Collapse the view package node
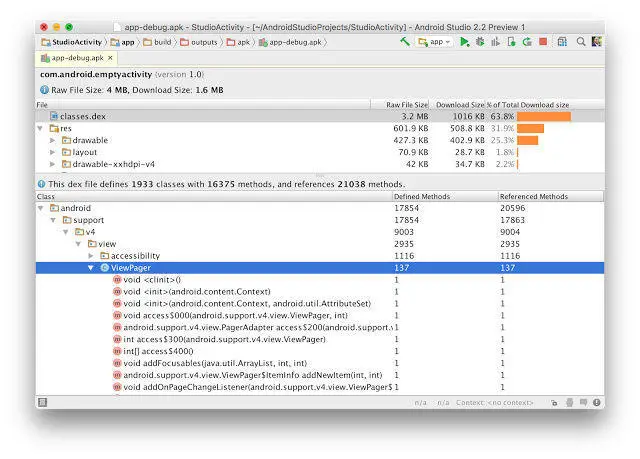 click(78, 244)
